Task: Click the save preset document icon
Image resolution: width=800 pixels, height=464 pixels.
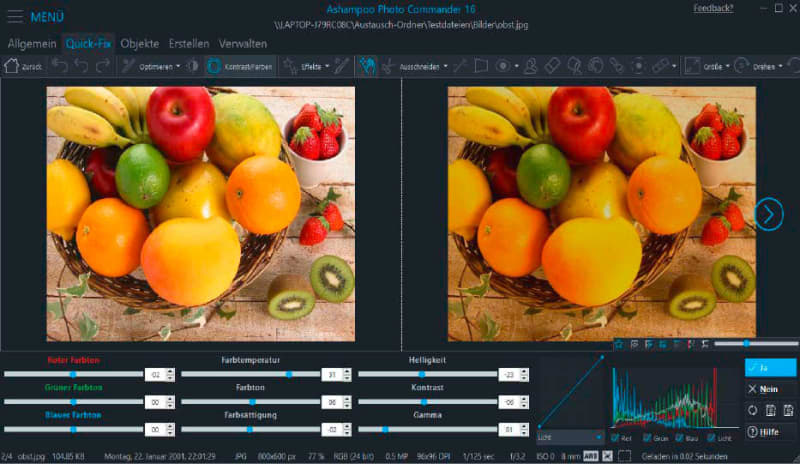Action: (x=788, y=410)
